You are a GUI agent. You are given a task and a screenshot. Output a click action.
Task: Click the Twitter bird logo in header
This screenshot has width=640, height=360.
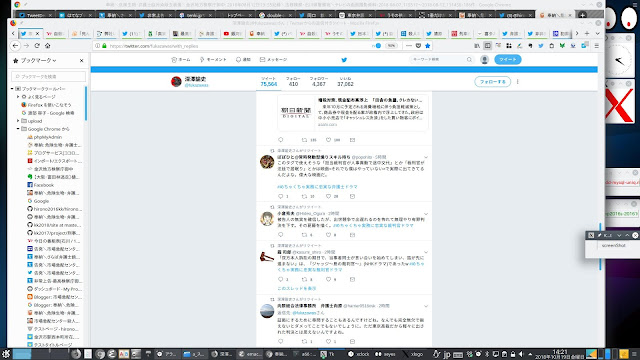point(344,60)
